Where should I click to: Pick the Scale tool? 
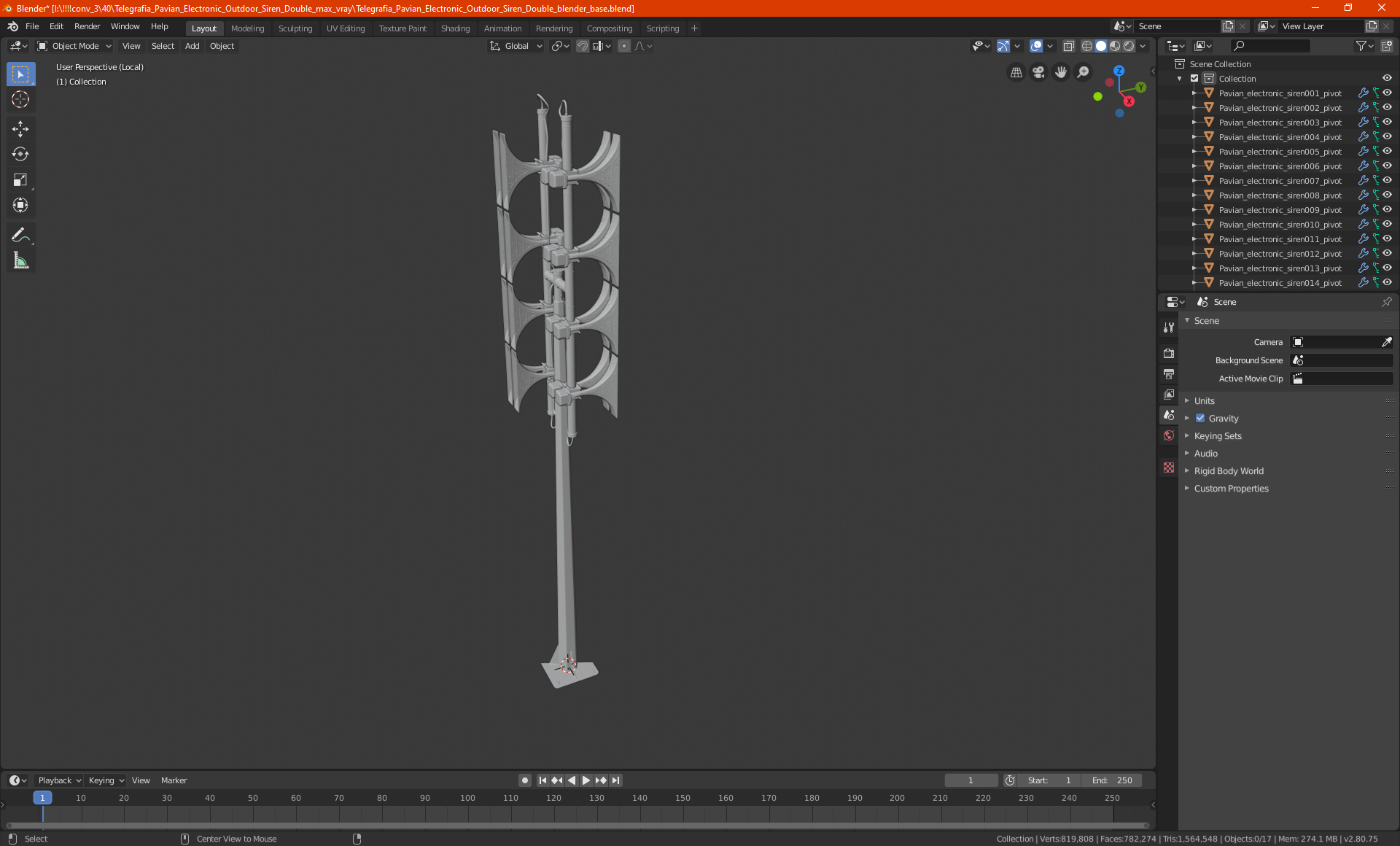click(x=20, y=179)
